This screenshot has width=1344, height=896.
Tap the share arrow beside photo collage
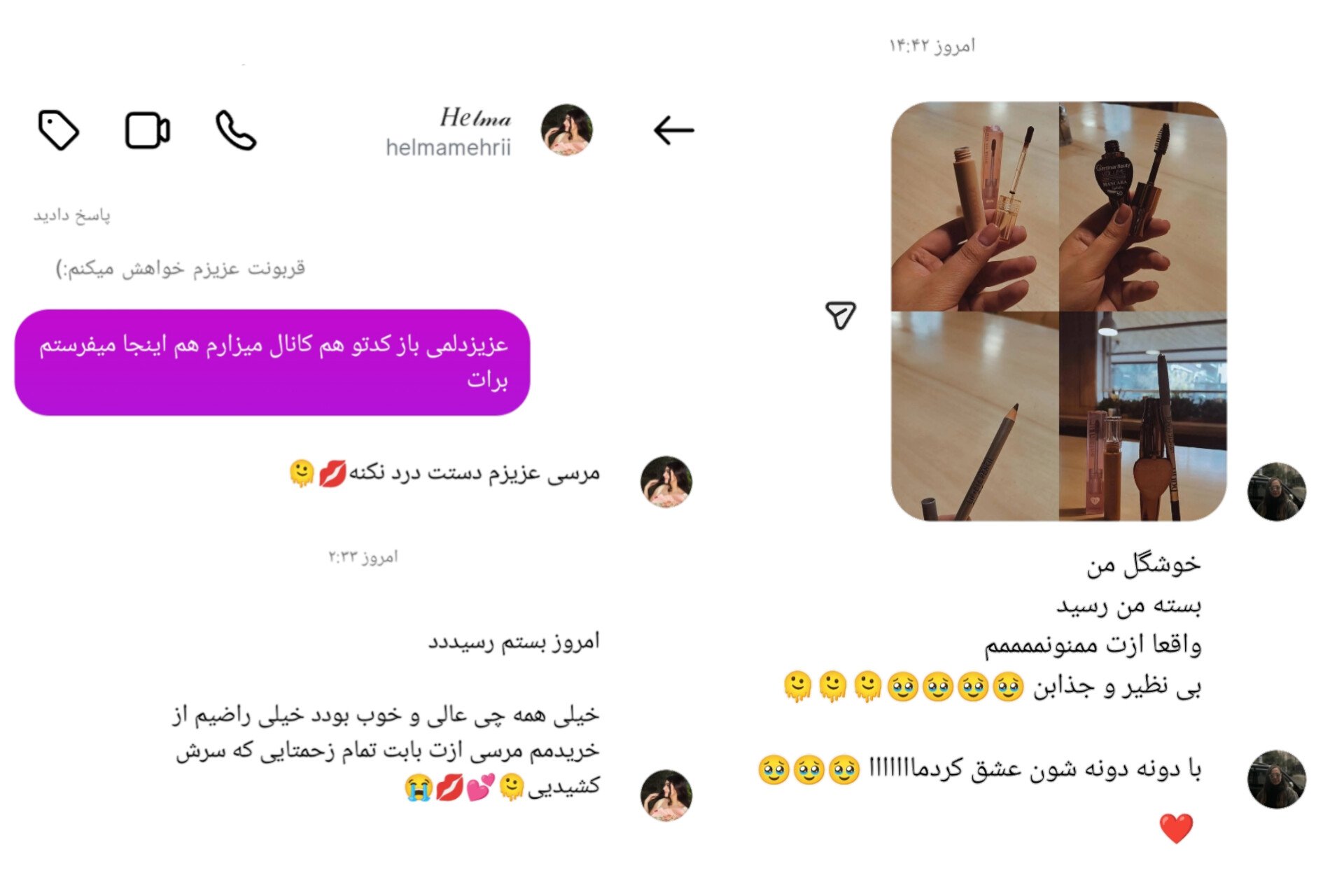(840, 315)
